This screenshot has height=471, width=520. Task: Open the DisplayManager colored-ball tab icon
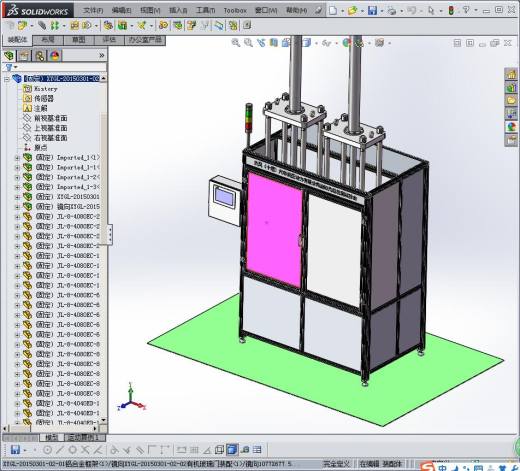coord(55,55)
